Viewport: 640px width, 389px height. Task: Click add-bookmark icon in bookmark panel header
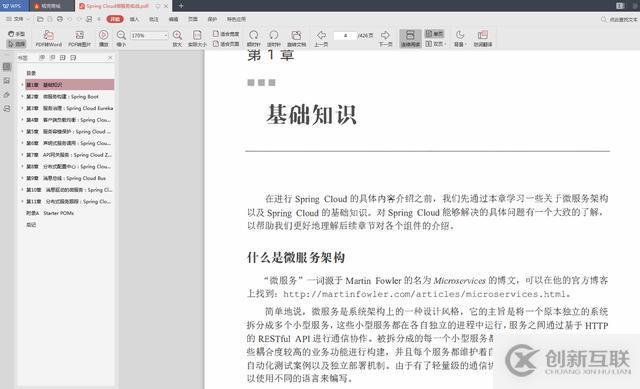[x=62, y=58]
